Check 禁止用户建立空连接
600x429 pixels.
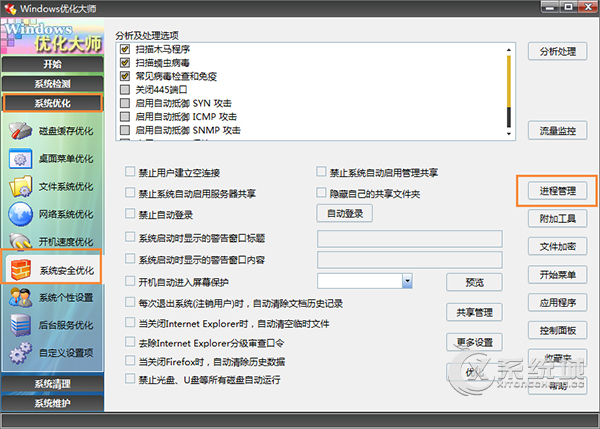pos(130,171)
